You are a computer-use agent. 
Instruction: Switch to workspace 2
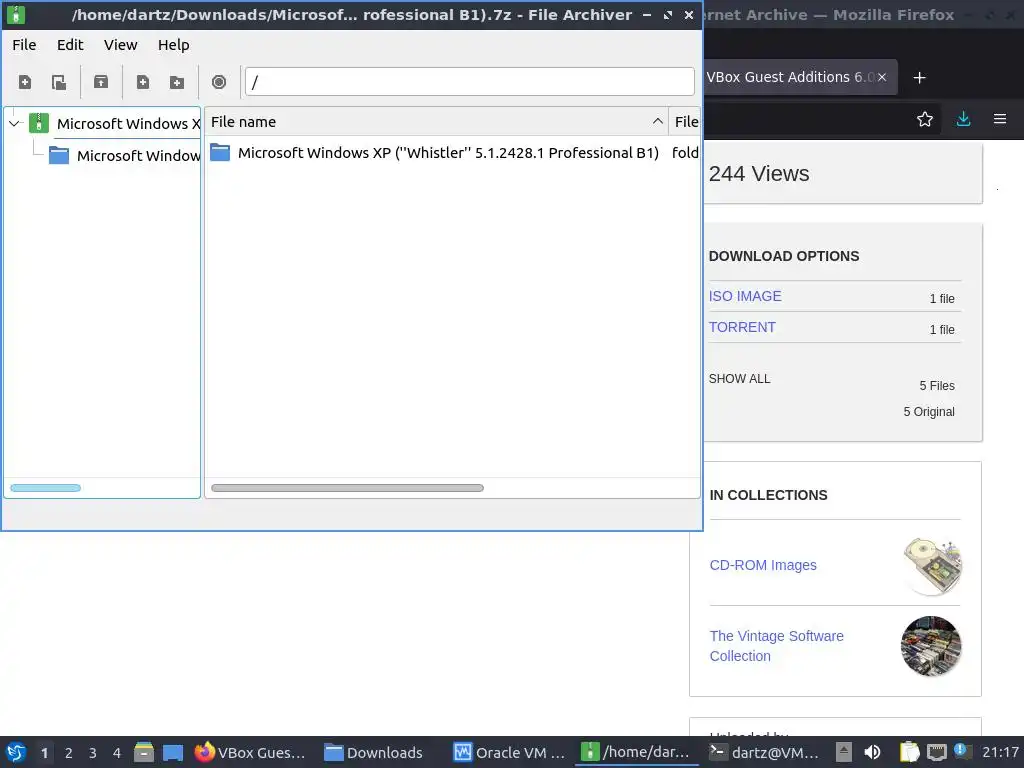tap(69, 753)
